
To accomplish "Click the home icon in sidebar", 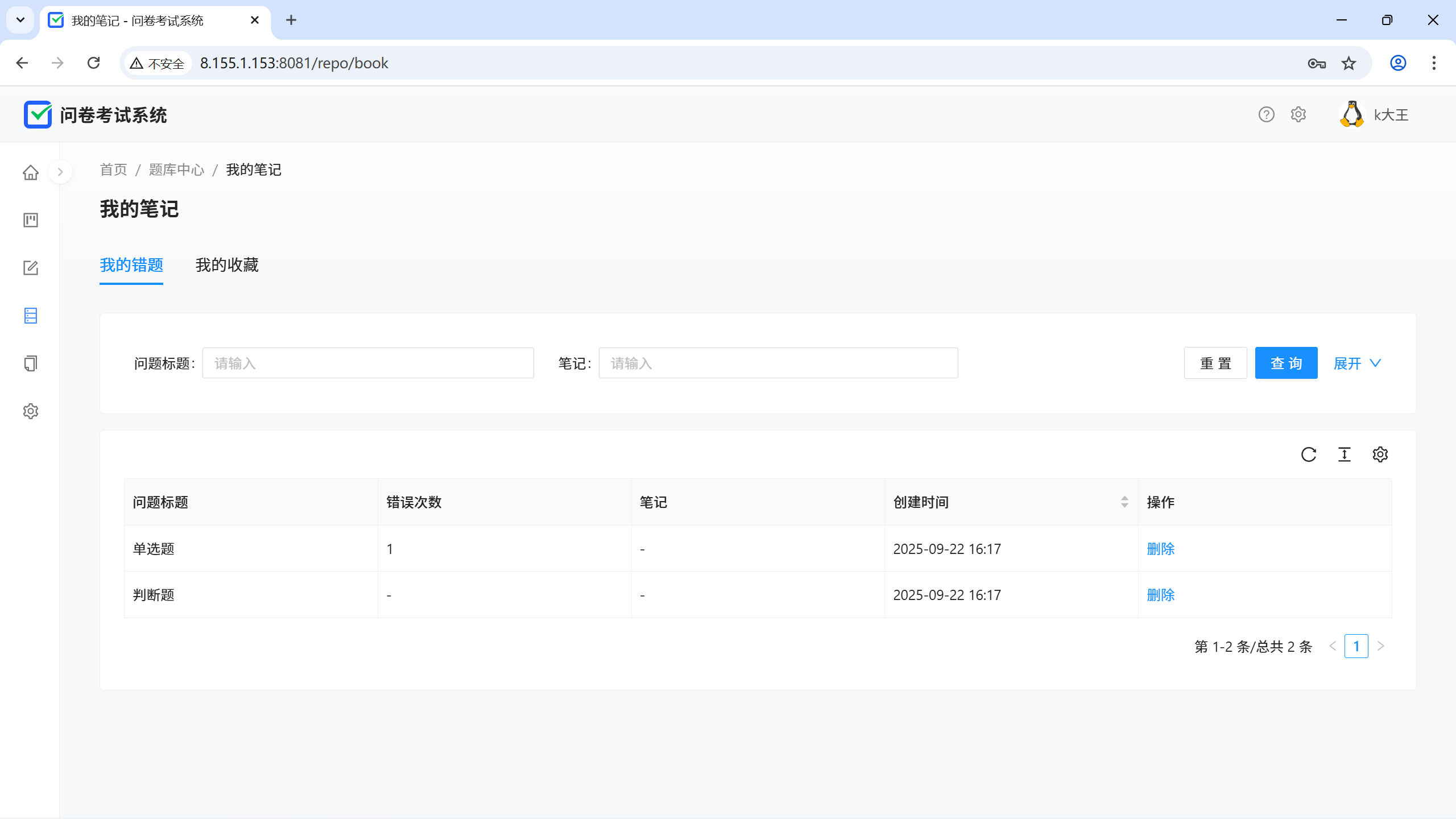I will click(x=31, y=172).
